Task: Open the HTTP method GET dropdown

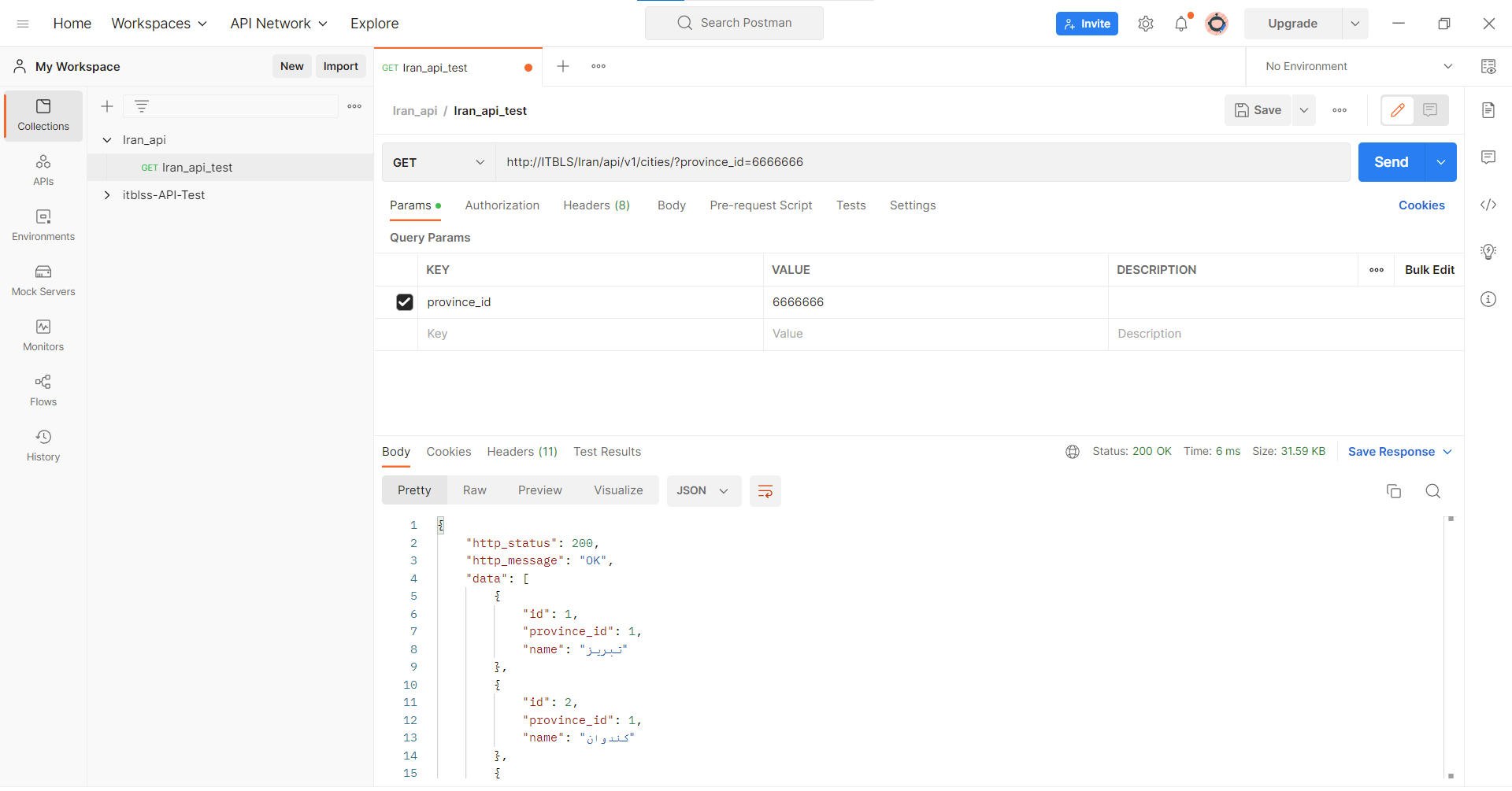Action: click(x=439, y=162)
